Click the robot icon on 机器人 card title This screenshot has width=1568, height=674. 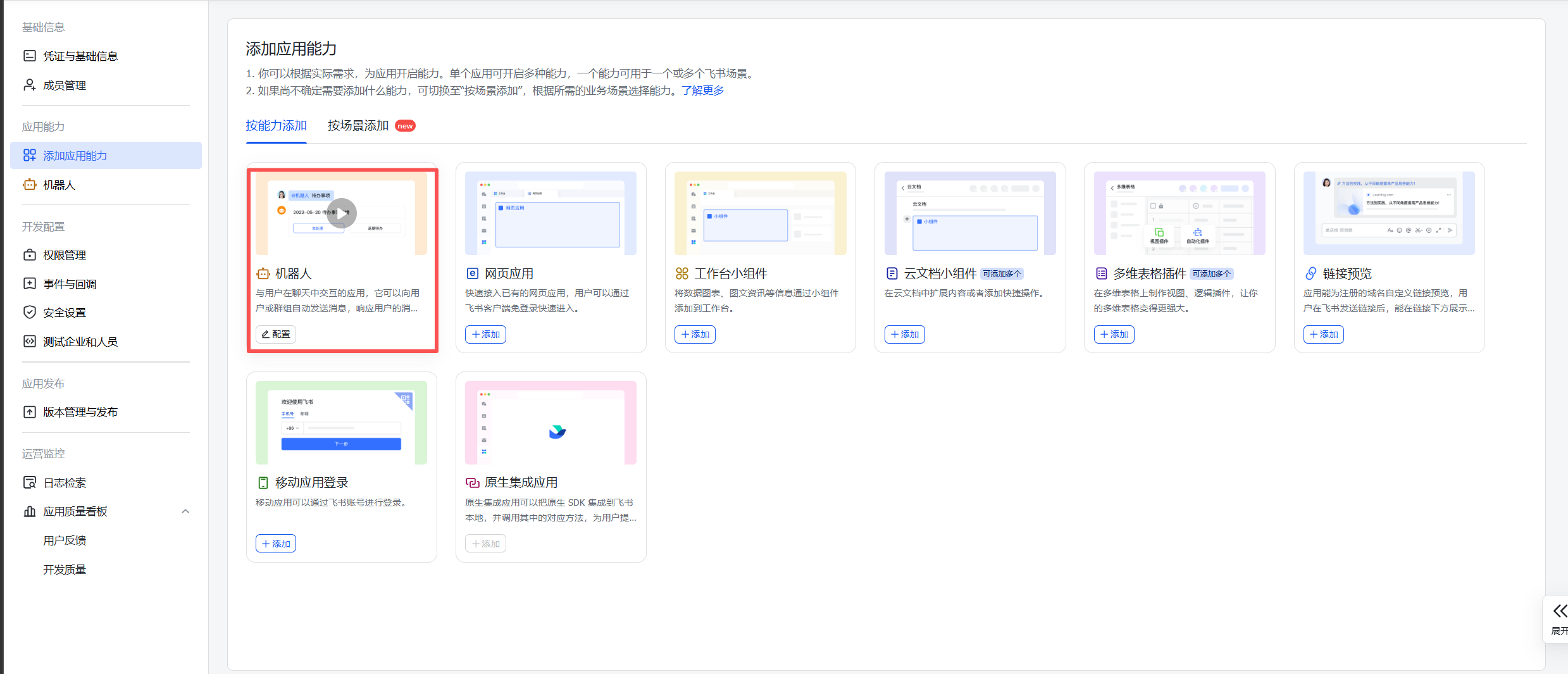pos(263,273)
